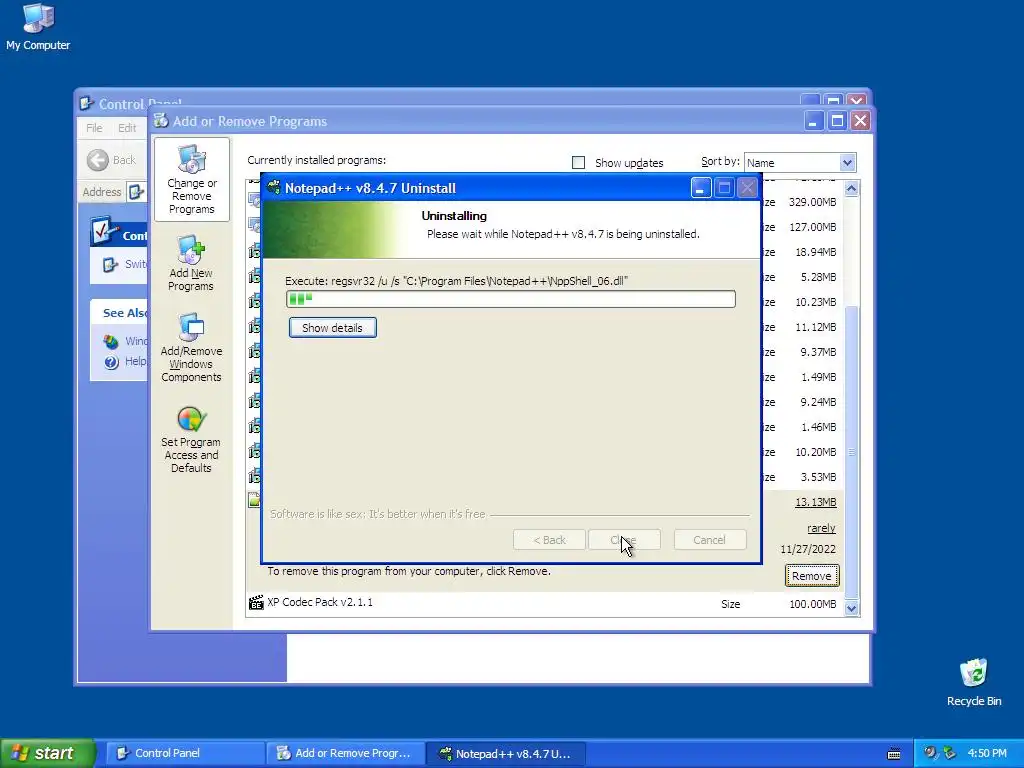Toggle the Show updates checkbox
The image size is (1024, 768).
578,163
